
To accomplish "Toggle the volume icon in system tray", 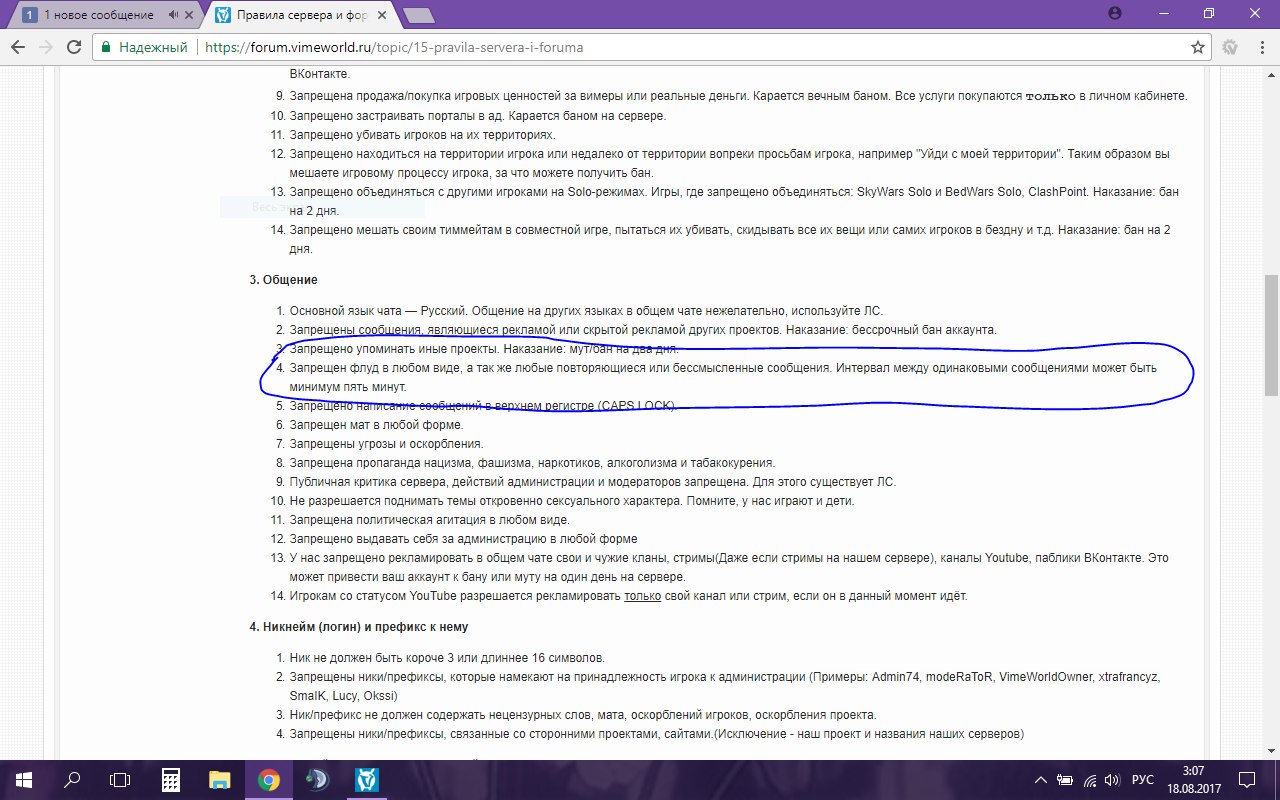I will 1111,779.
